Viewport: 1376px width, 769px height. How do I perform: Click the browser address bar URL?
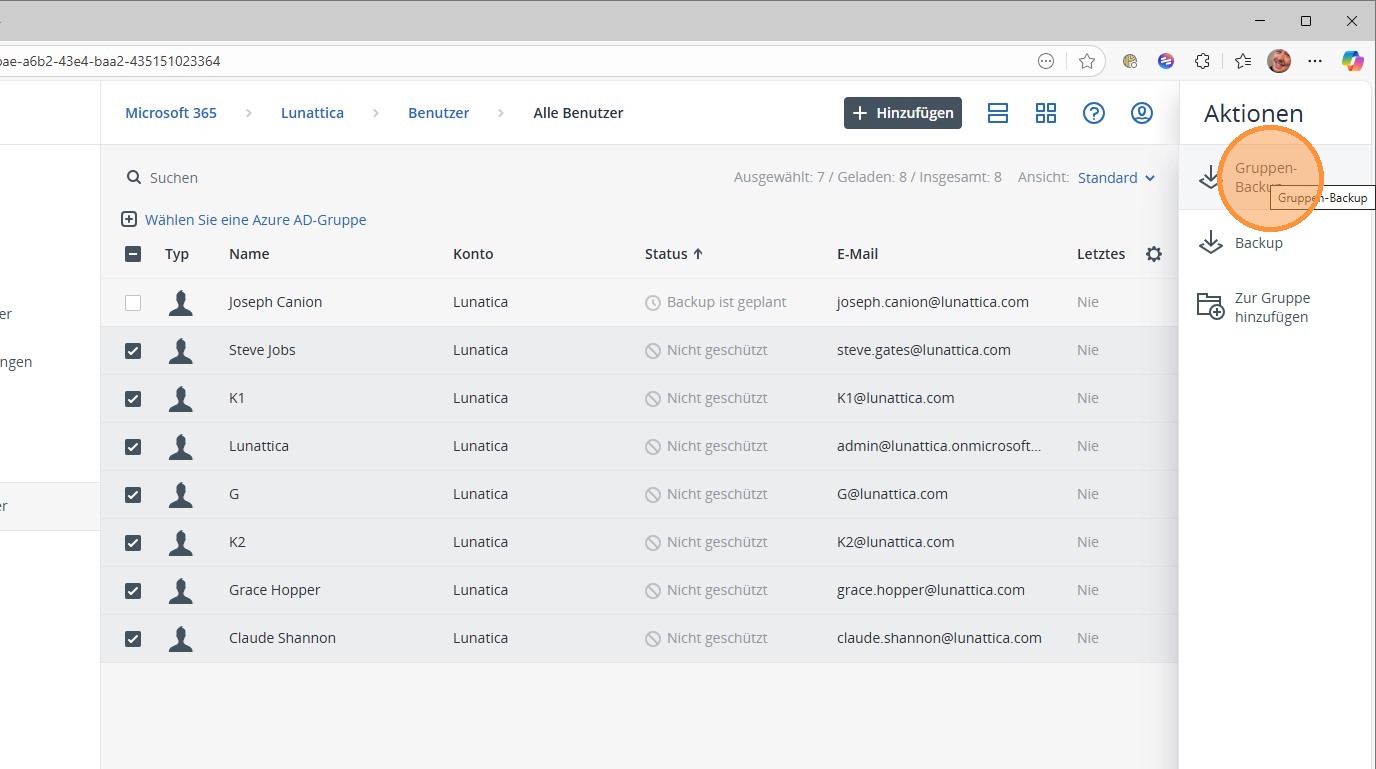click(x=110, y=61)
